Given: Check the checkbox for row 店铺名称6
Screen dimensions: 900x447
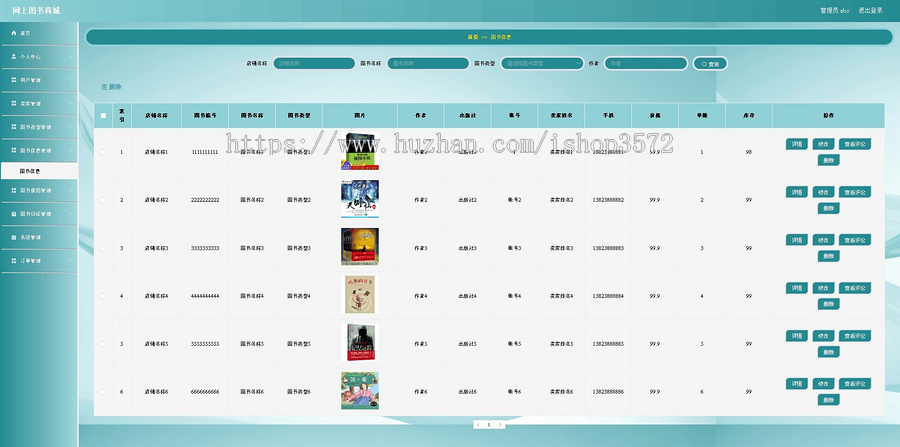Looking at the screenshot, I should pos(103,391).
